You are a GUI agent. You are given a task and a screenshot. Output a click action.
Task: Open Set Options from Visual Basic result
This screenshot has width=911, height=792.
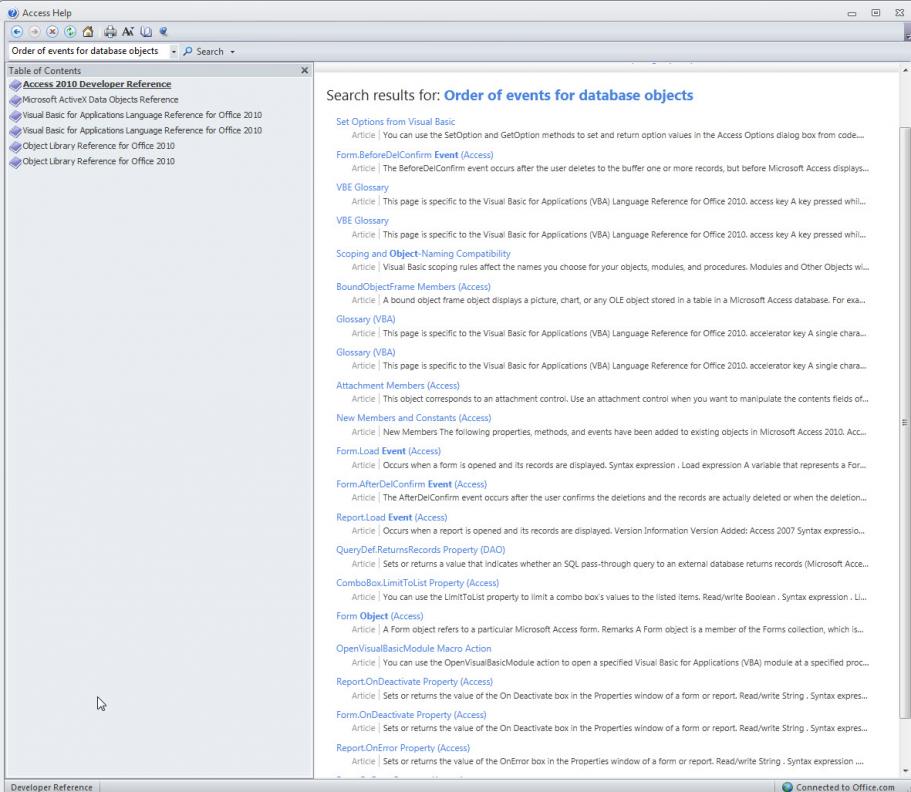coord(396,121)
